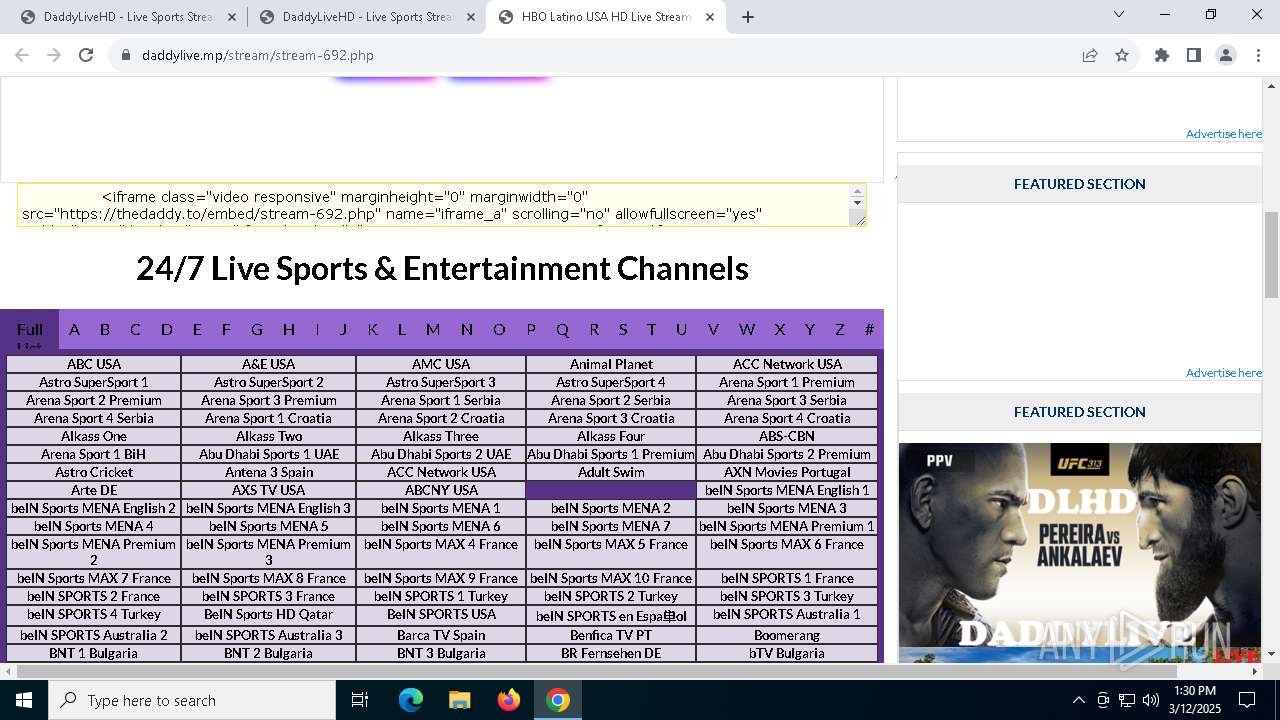Open the Animal Planet channel

coord(611,364)
